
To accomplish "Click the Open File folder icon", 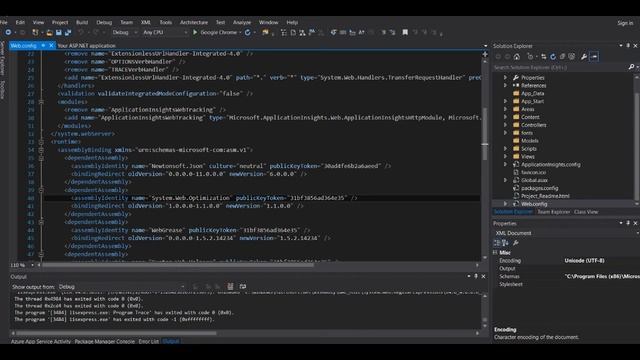I will 49,32.
